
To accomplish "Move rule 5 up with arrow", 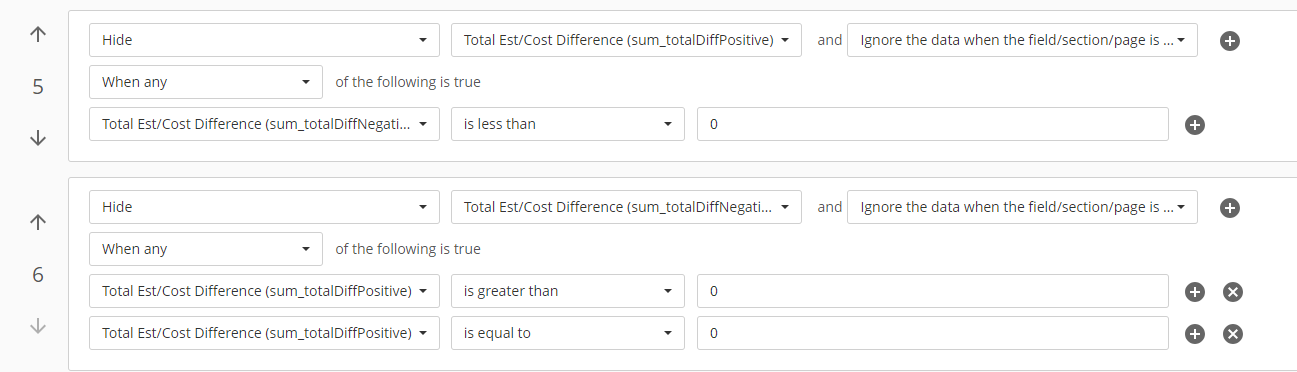I will 38,34.
